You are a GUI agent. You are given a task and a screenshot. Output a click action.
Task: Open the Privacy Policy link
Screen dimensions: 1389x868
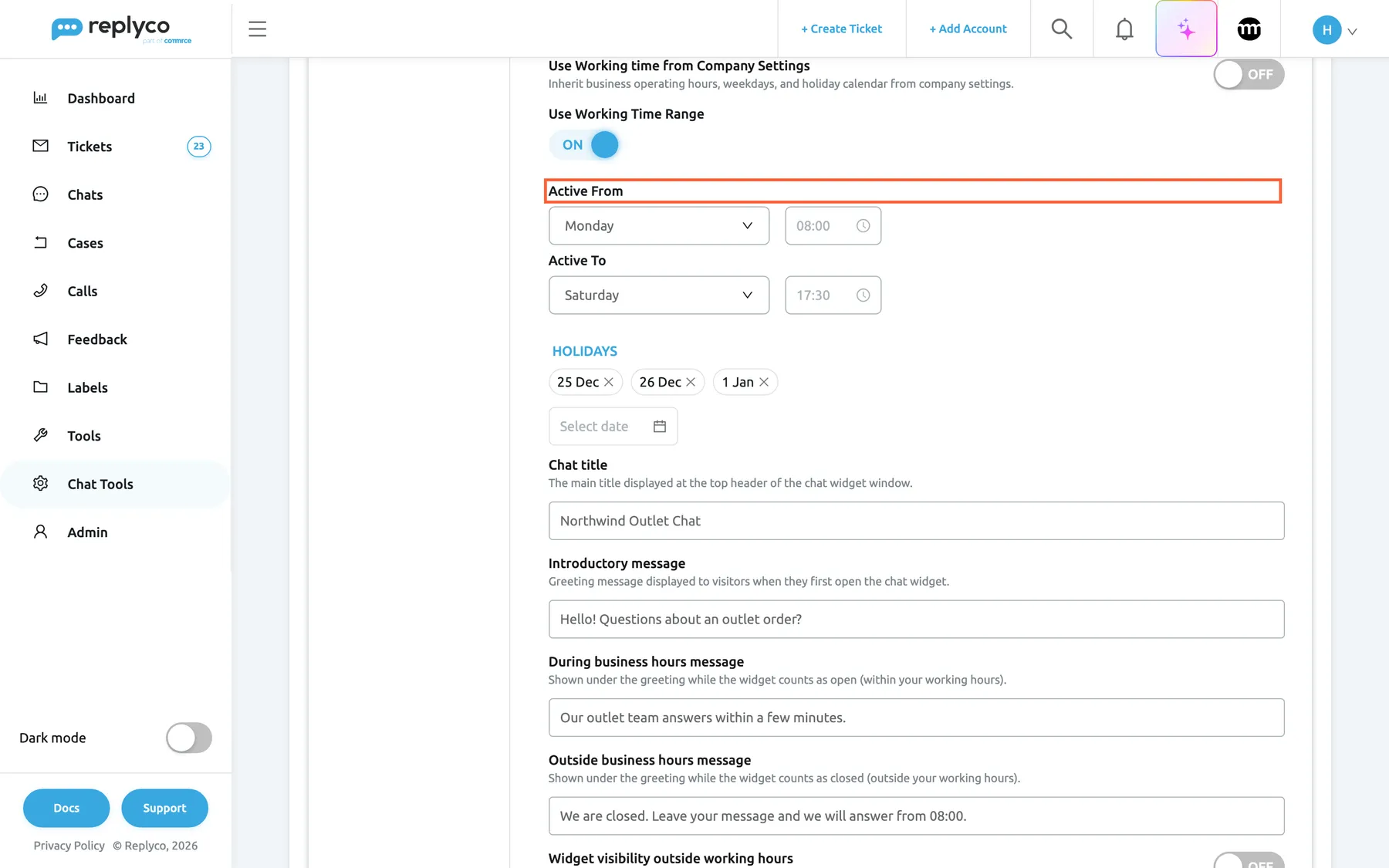click(69, 846)
